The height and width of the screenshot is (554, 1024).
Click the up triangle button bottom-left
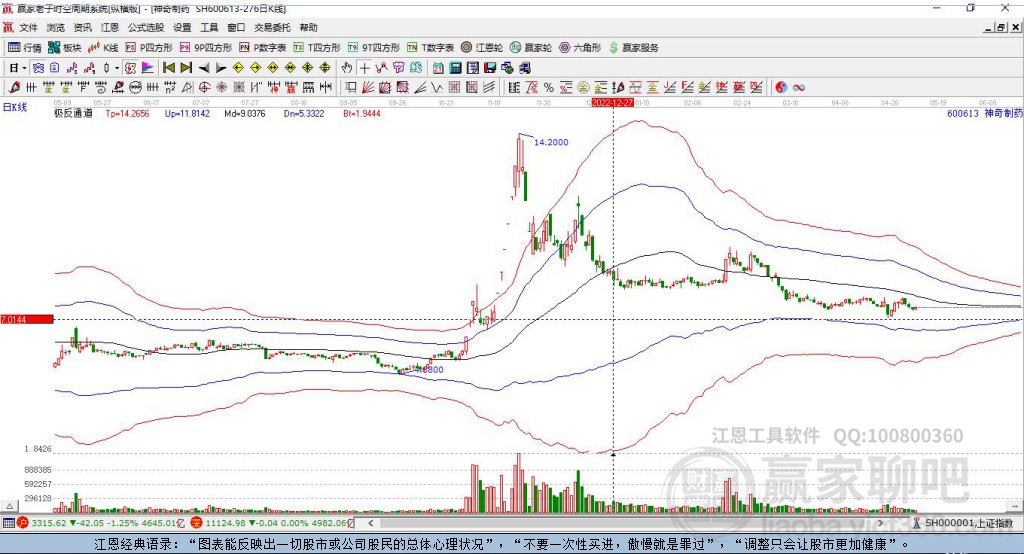[x=10, y=506]
